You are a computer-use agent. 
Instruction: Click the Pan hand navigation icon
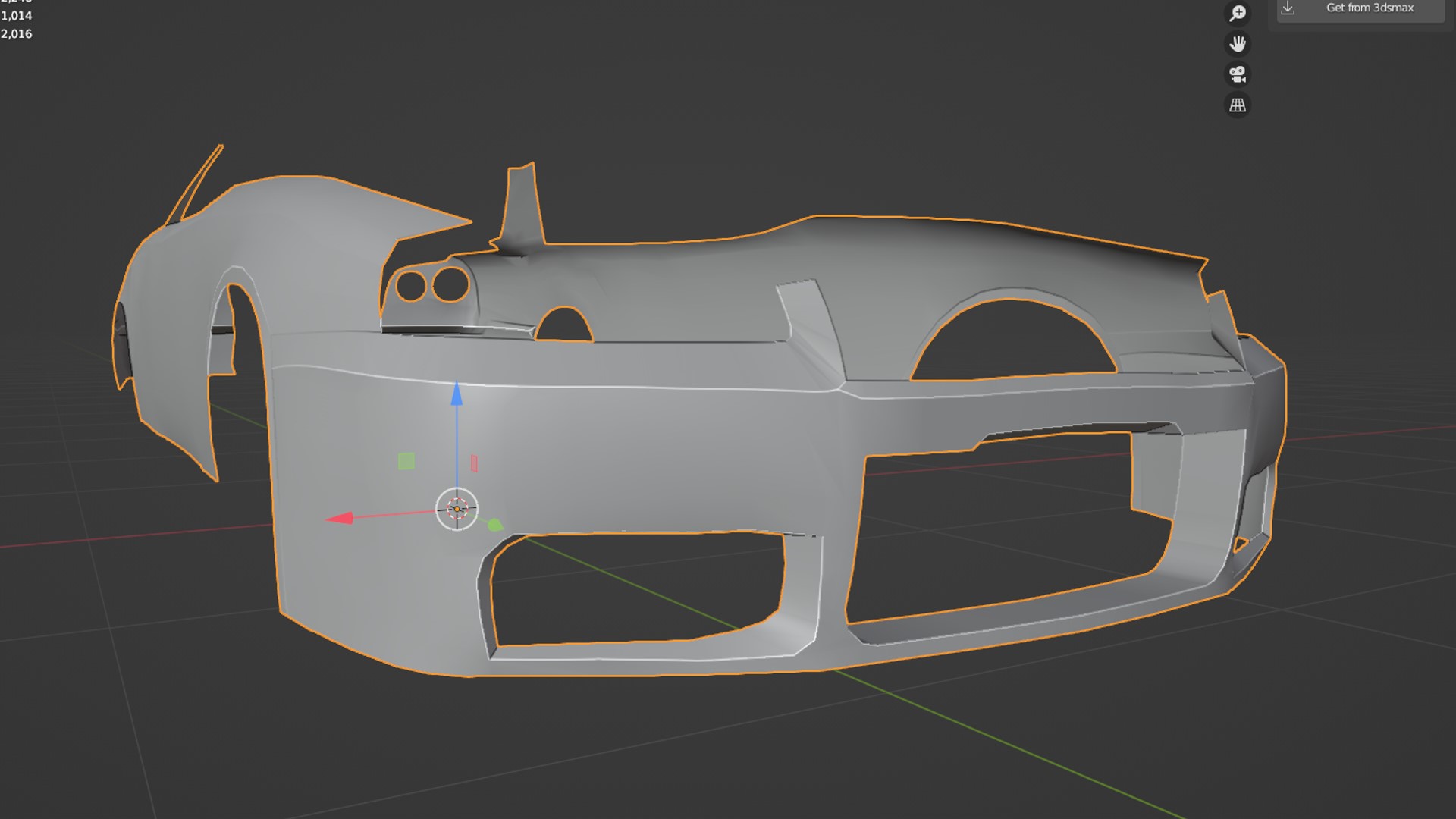(x=1238, y=44)
